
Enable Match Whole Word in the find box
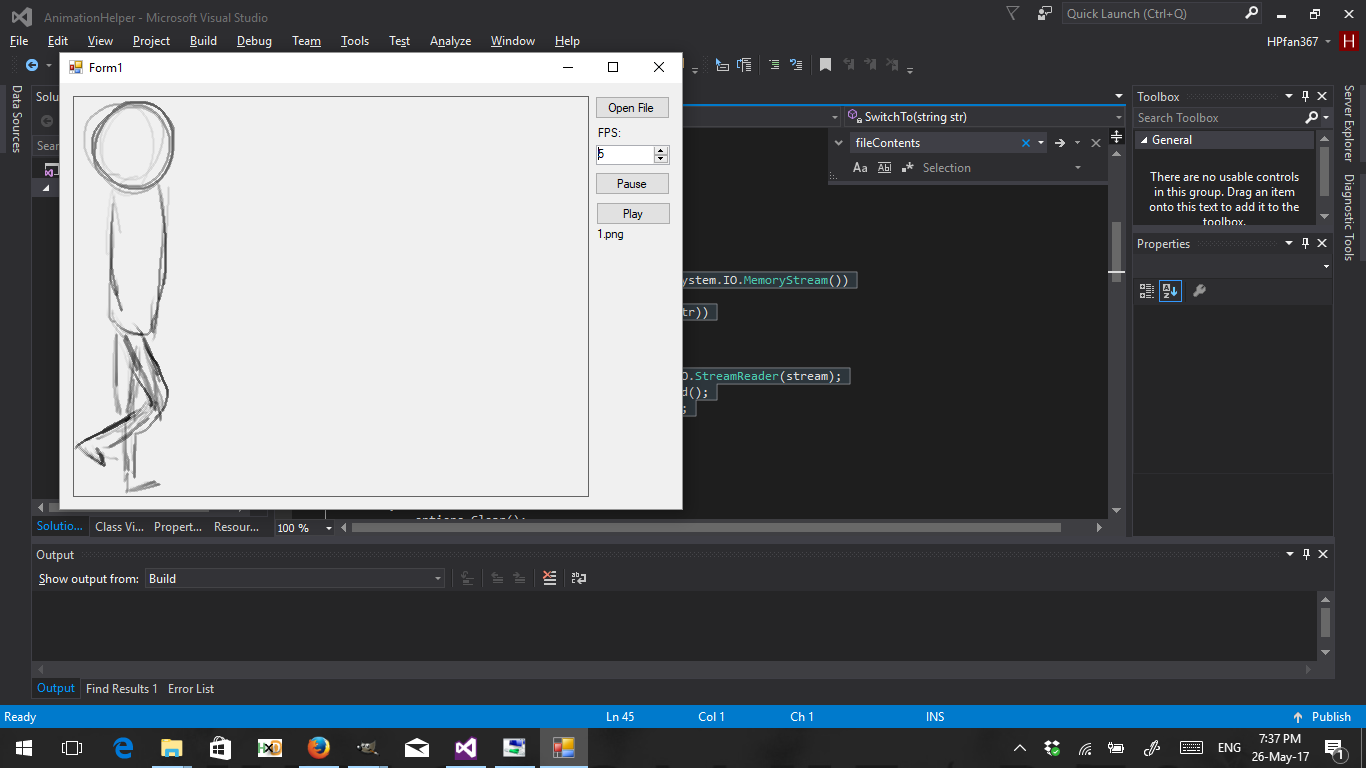point(884,167)
